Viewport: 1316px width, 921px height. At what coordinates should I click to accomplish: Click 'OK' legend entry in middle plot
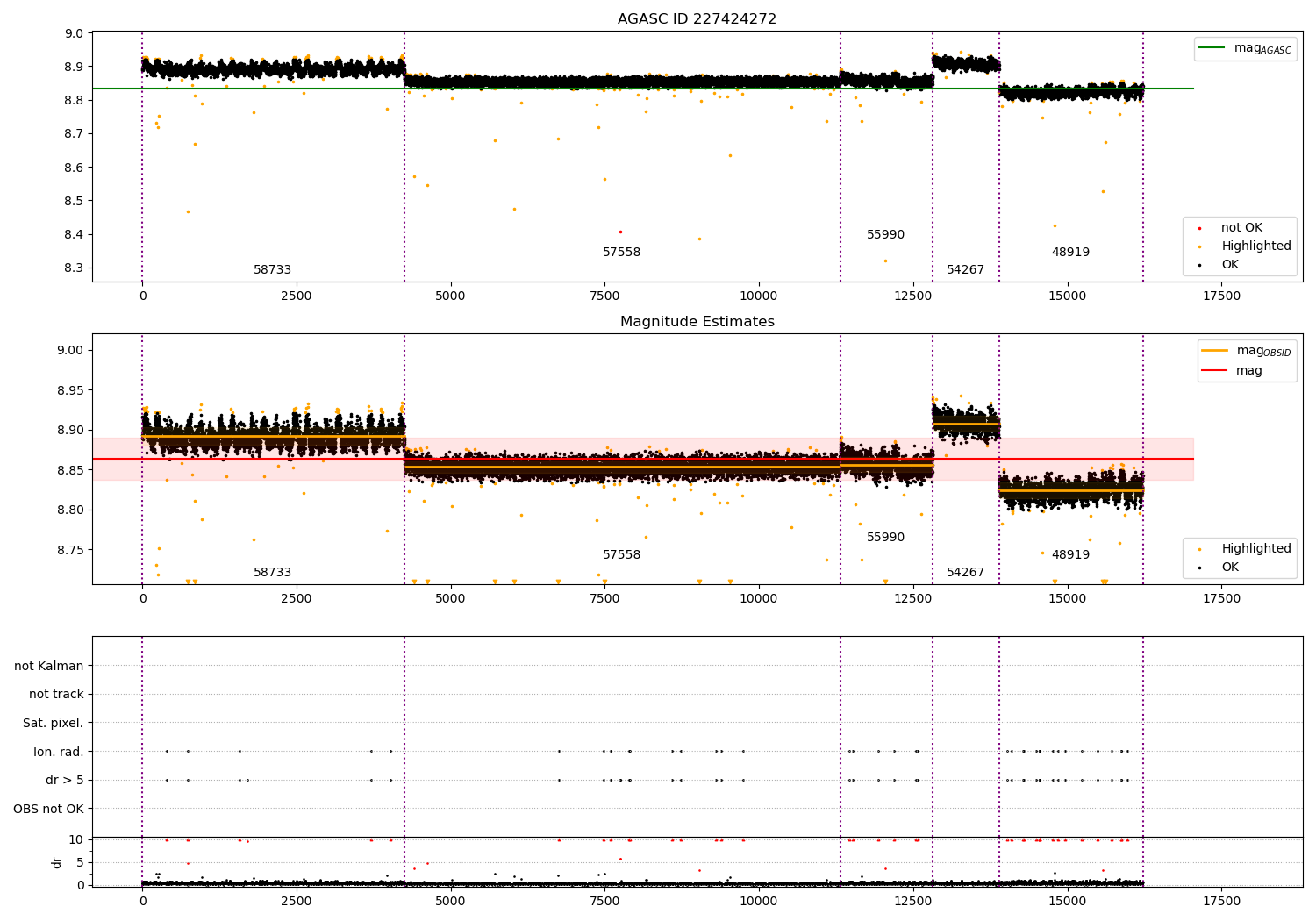(1230, 568)
